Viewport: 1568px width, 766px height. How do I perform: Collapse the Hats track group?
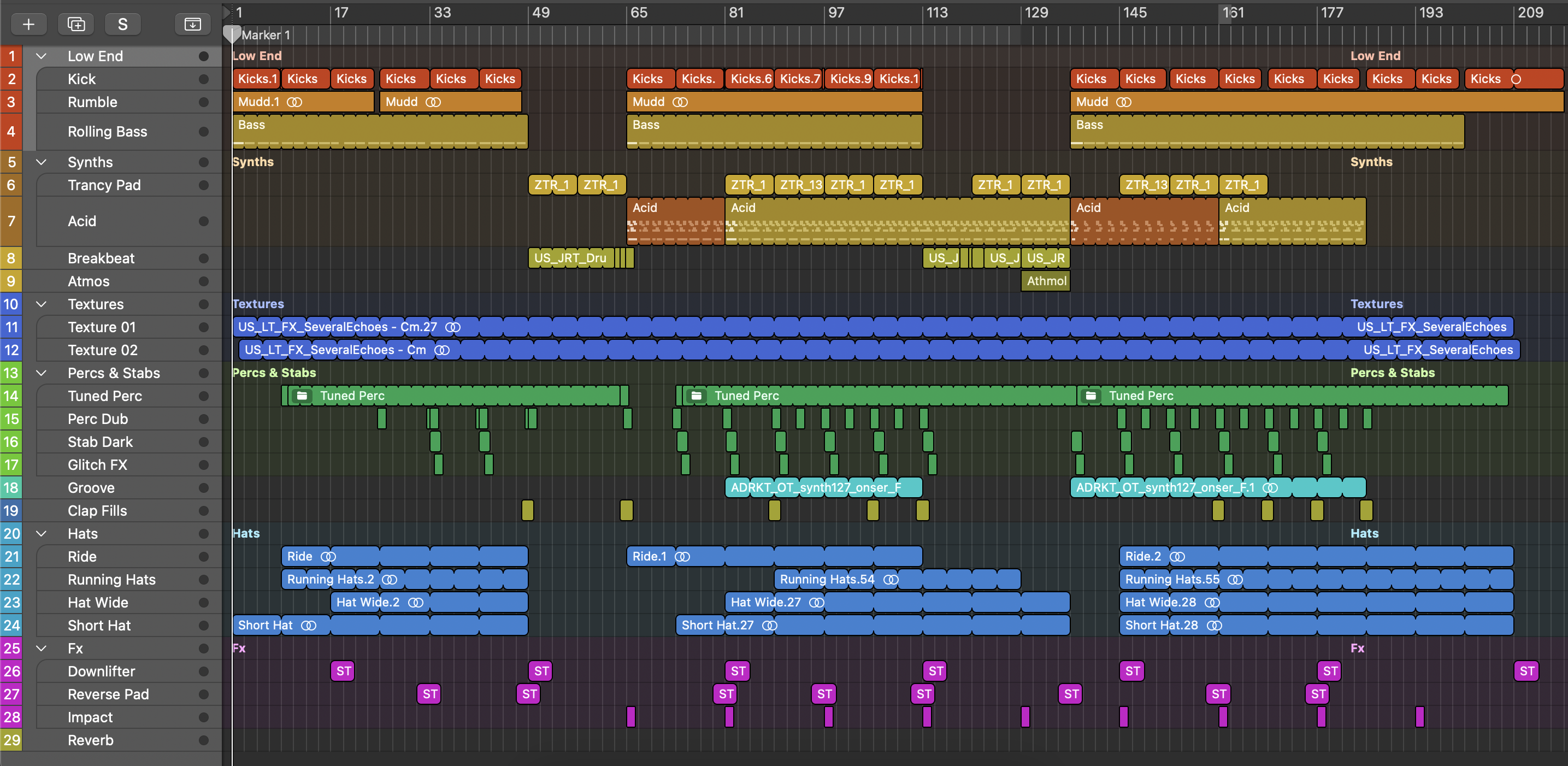pyautogui.click(x=42, y=534)
